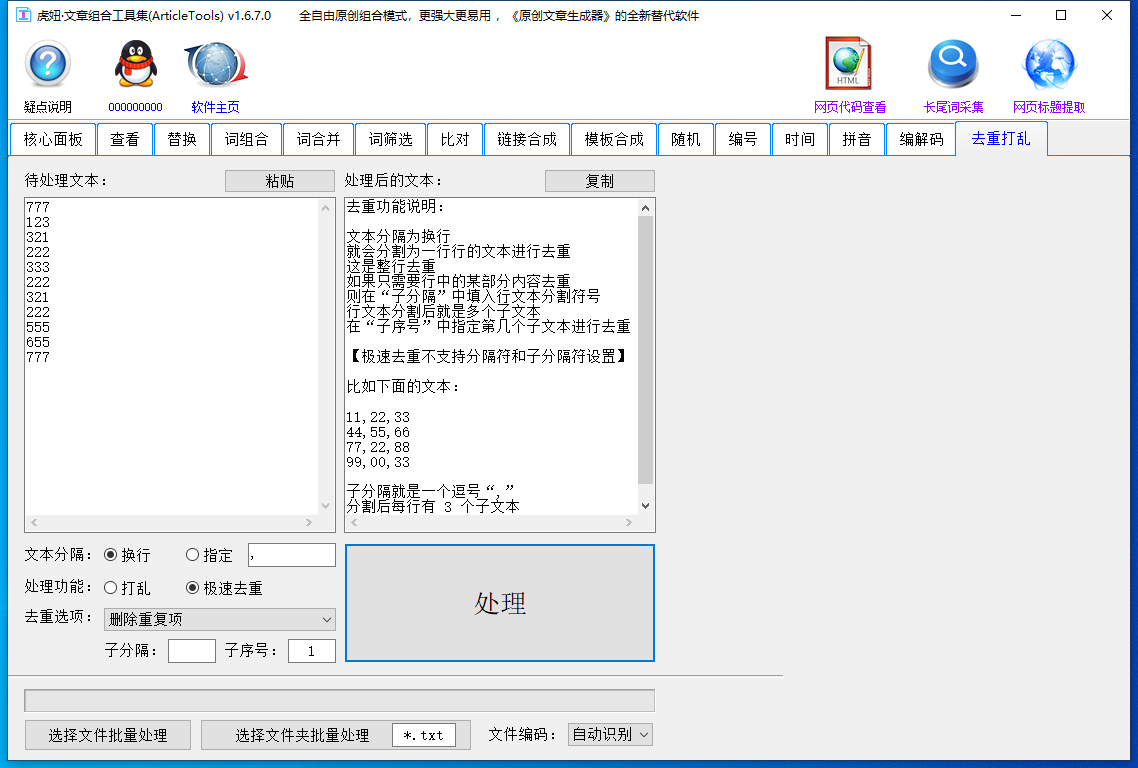Select the 去重打乱 tab
1138x768 pixels.
1002,139
